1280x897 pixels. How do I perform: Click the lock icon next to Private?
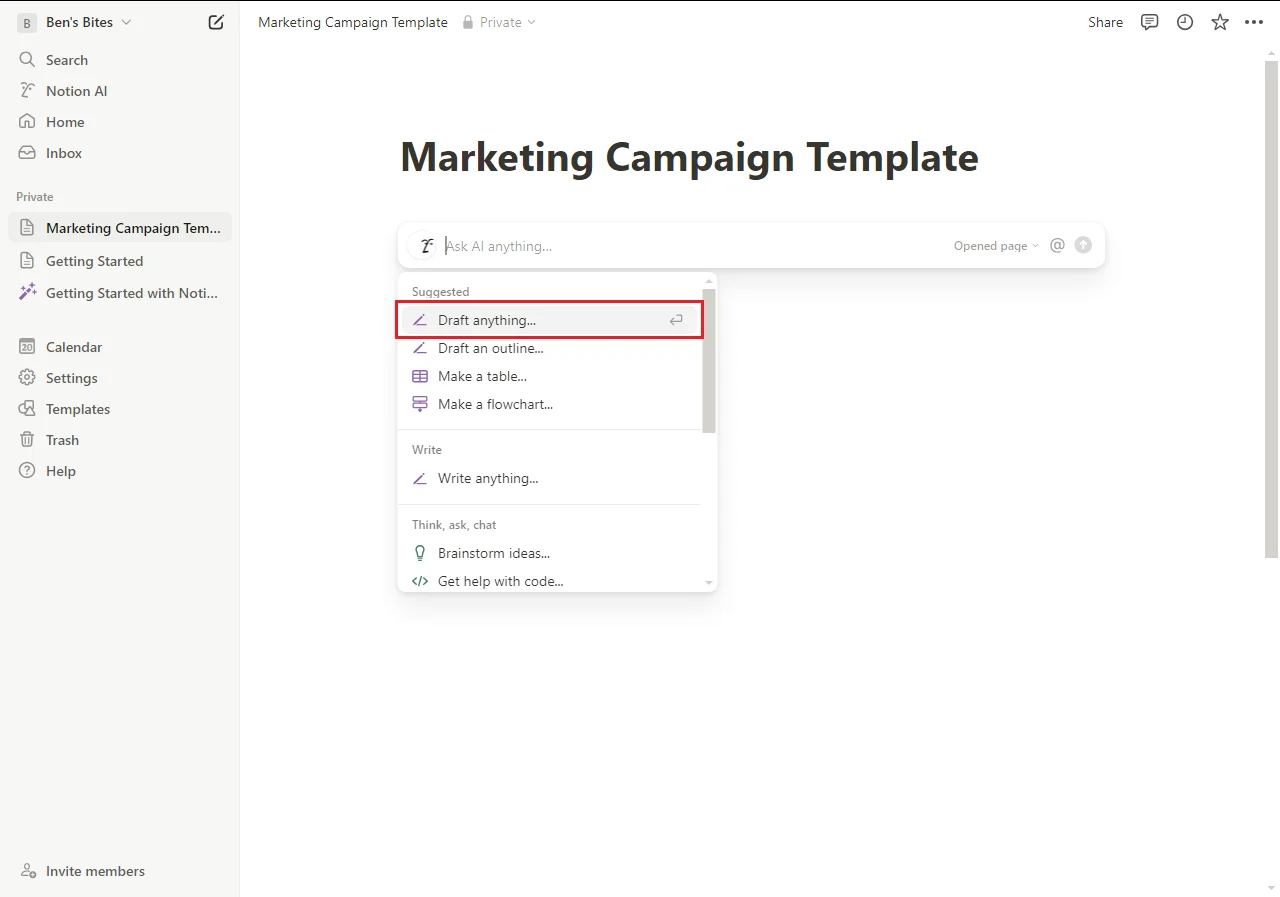[468, 22]
